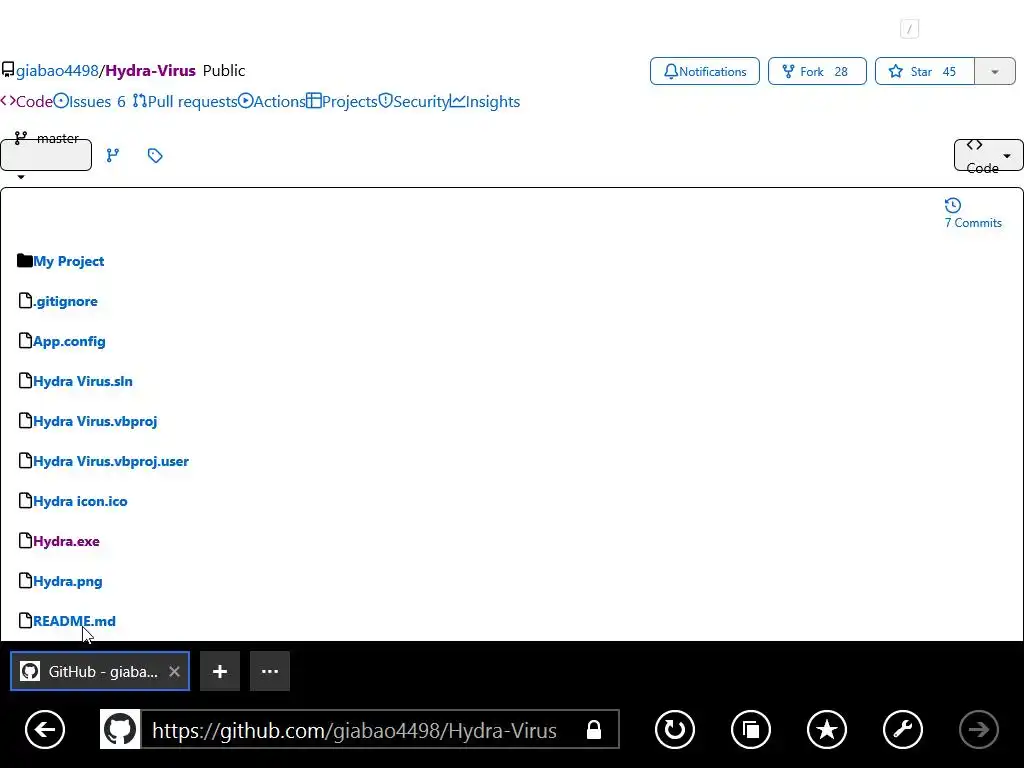The height and width of the screenshot is (768, 1024).
Task: Star the Hydra-Virus repository
Action: pos(924,71)
